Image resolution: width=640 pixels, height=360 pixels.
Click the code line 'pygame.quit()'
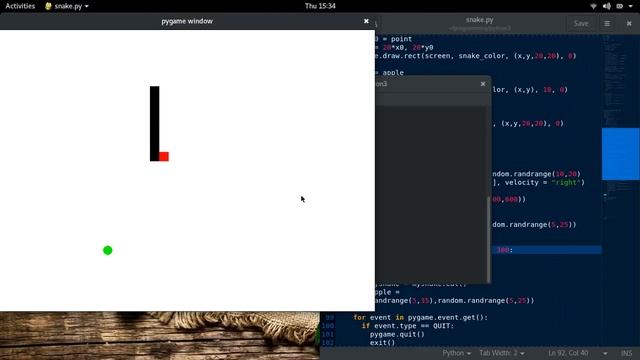point(397,334)
